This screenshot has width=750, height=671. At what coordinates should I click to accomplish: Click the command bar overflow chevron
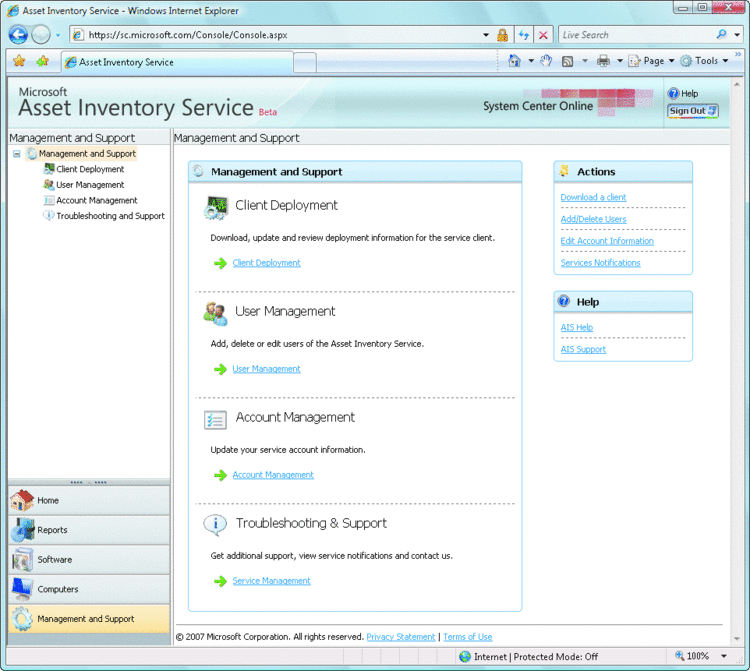(x=738, y=54)
